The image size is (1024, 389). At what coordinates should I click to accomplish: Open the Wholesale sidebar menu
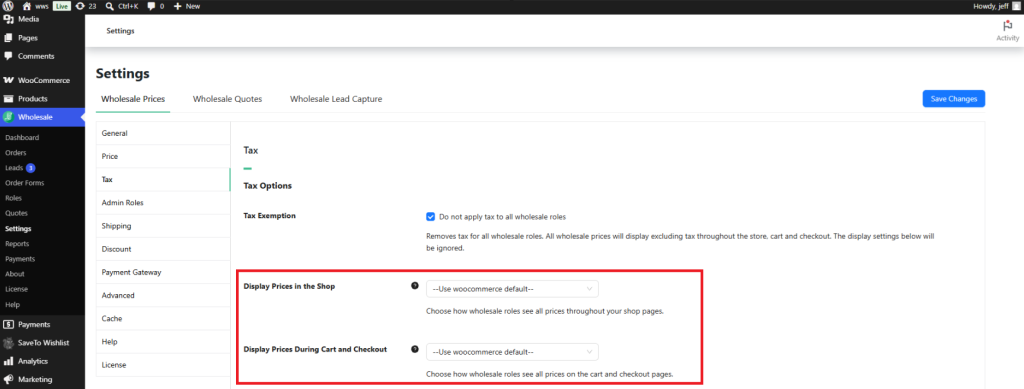42,117
